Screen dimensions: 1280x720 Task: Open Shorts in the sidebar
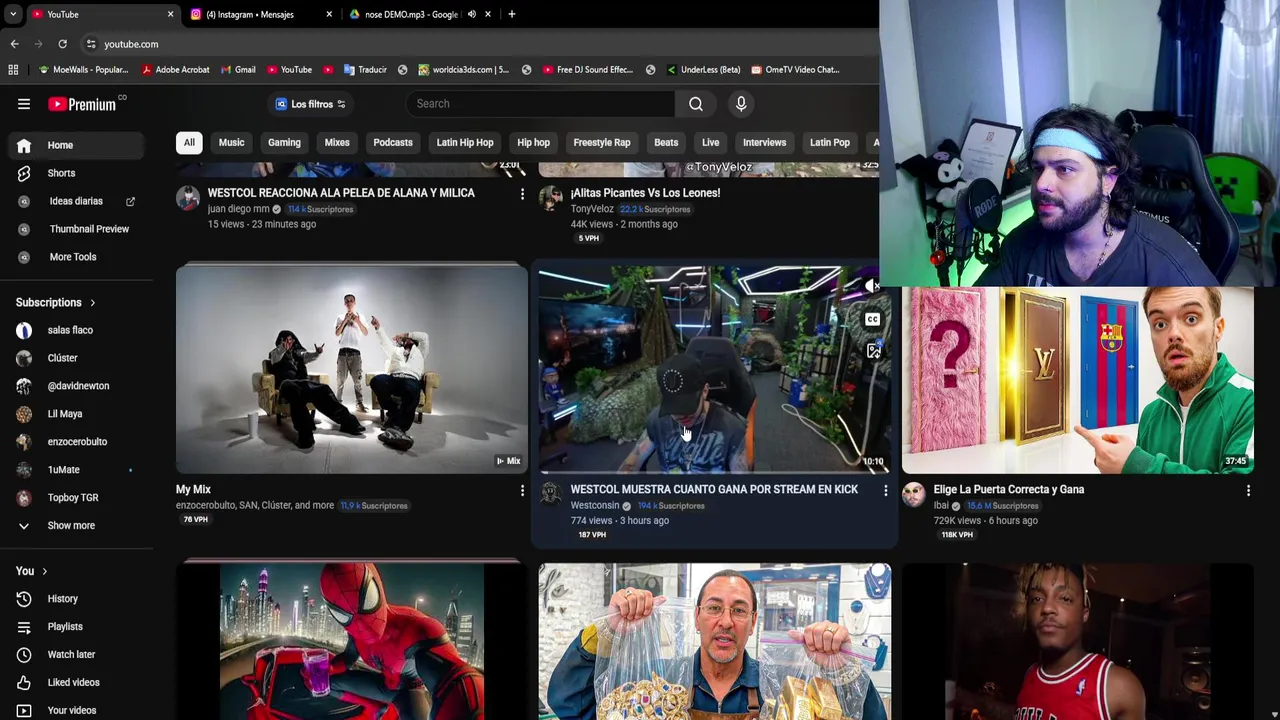point(76,173)
